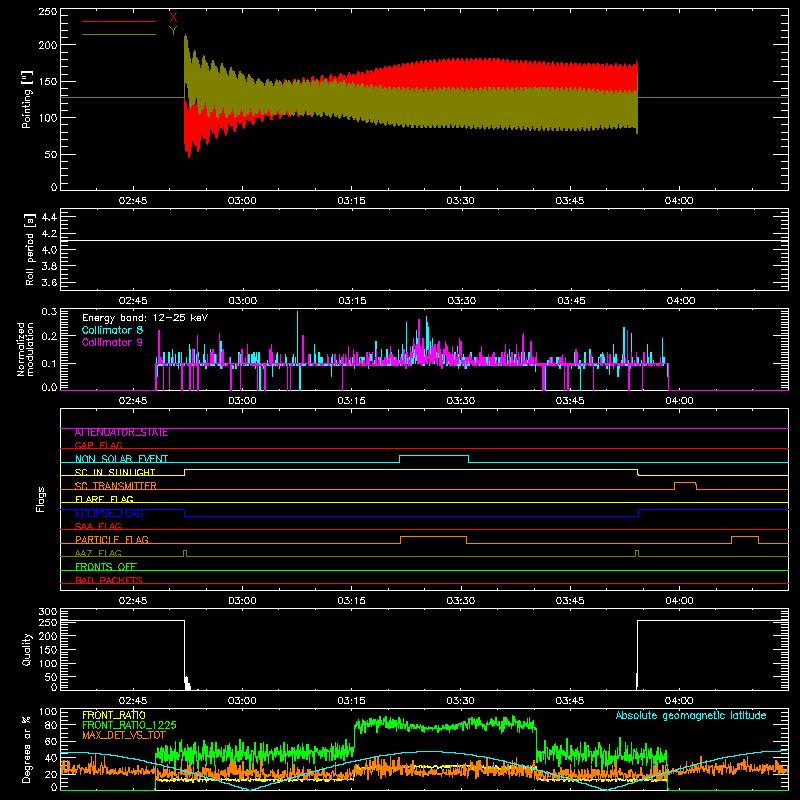Select the BAD_PACKETS flag label

pyautogui.click(x=109, y=580)
